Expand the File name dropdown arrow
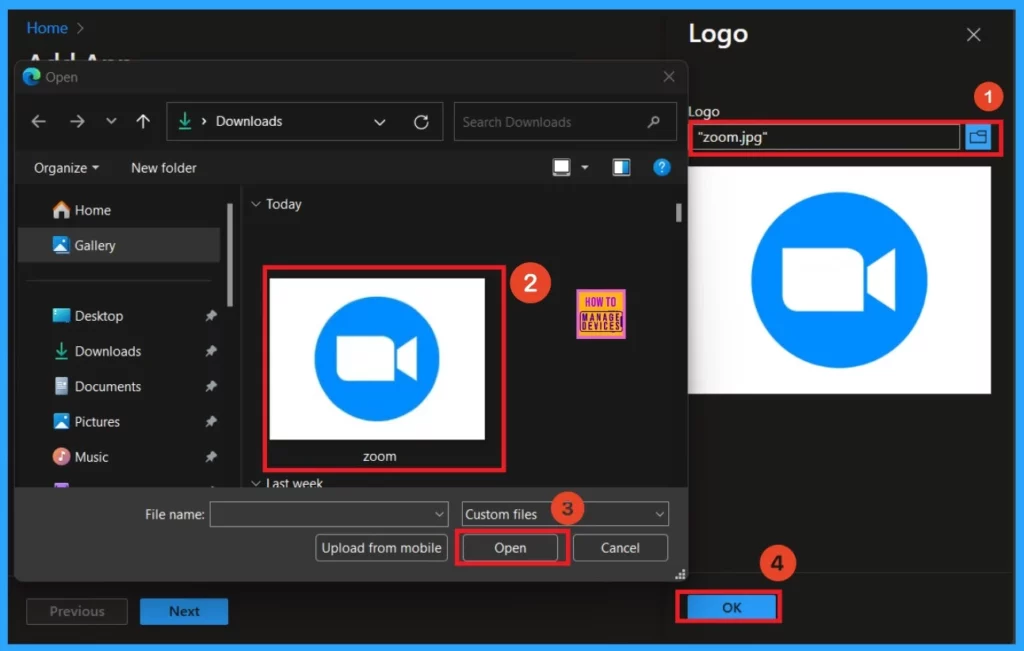This screenshot has height=651, width=1024. [440, 515]
